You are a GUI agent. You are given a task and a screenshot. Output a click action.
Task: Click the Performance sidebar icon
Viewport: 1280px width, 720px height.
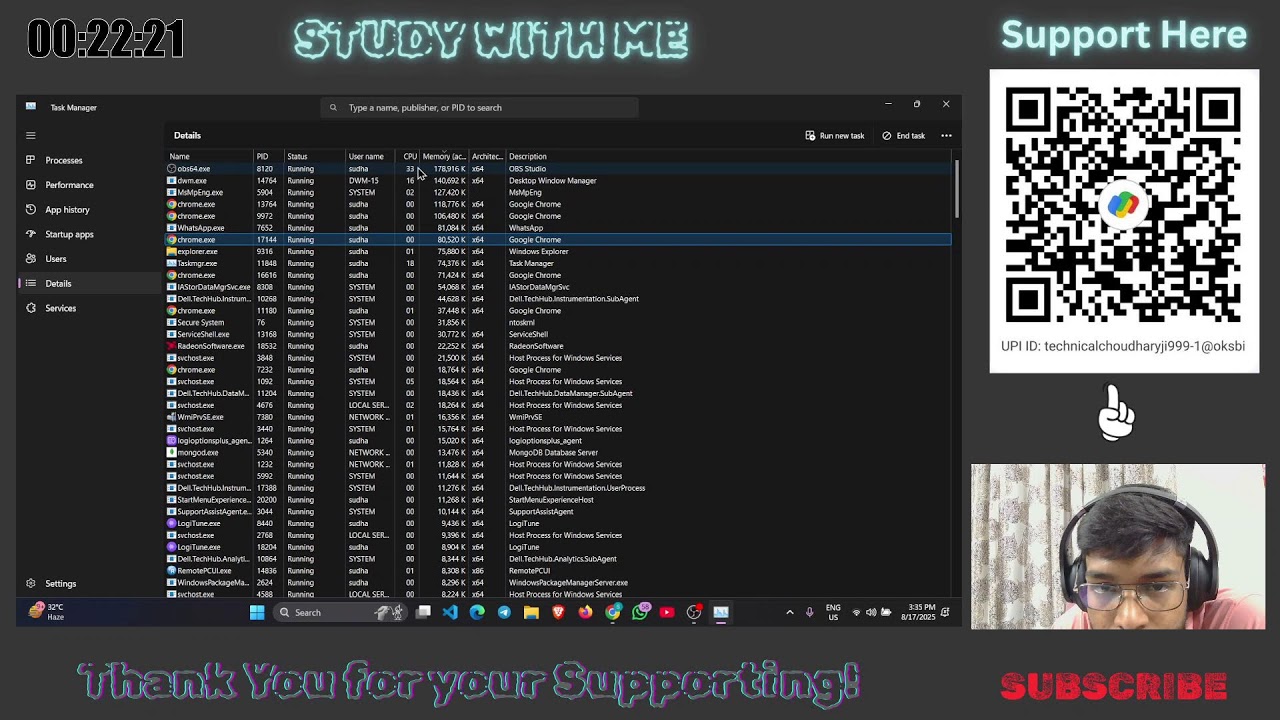(30, 185)
